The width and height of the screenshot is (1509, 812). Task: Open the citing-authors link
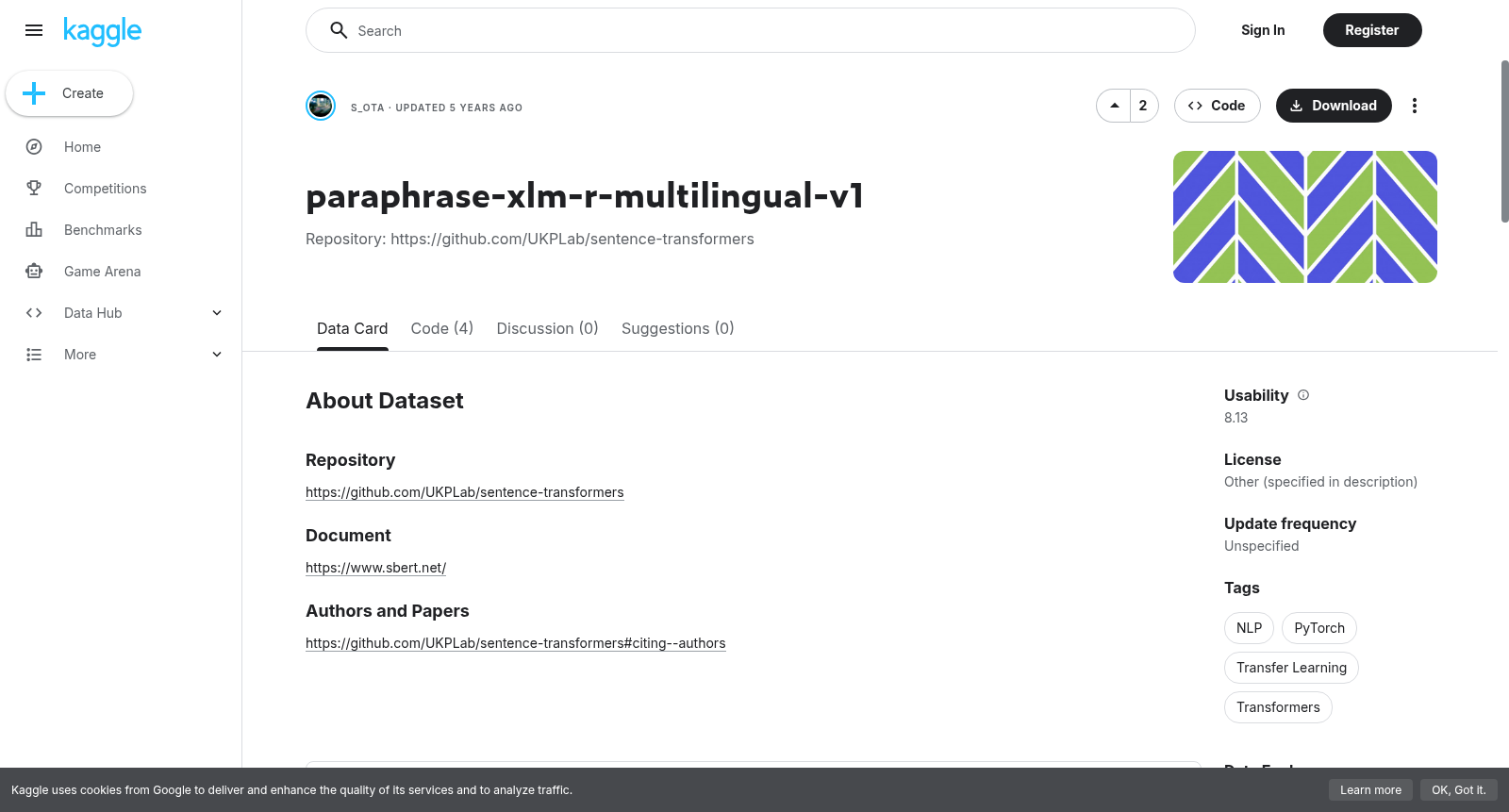pos(516,643)
